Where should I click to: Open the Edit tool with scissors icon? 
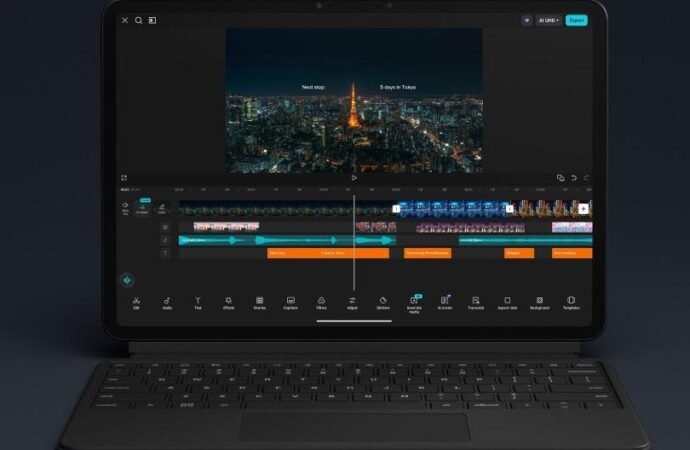tap(136, 303)
